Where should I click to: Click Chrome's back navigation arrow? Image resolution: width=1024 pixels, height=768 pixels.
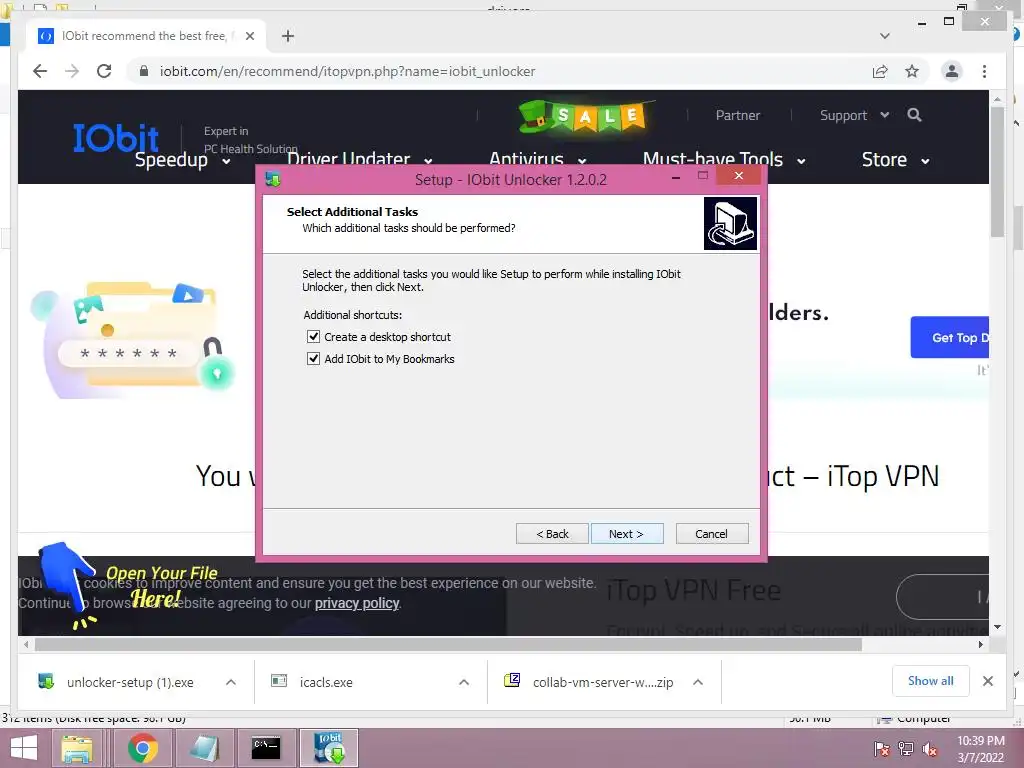pos(40,71)
